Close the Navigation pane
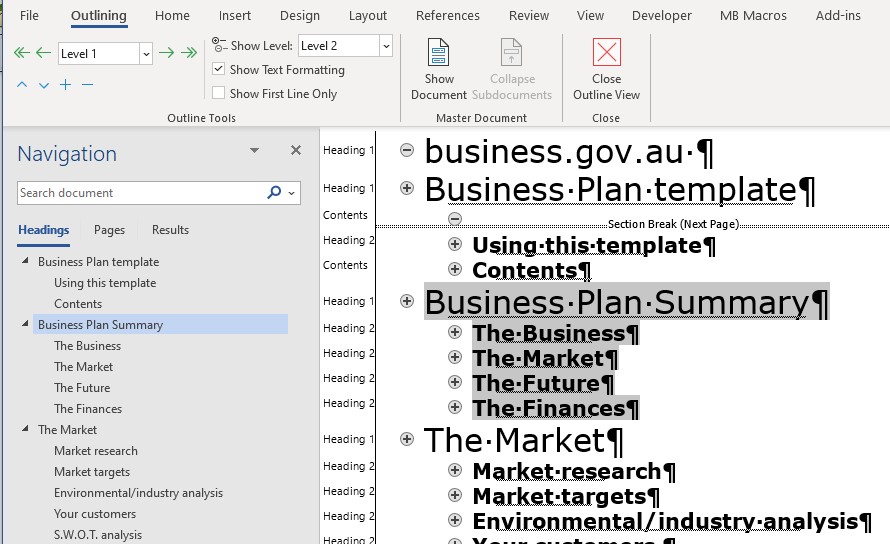890x544 pixels. click(295, 150)
